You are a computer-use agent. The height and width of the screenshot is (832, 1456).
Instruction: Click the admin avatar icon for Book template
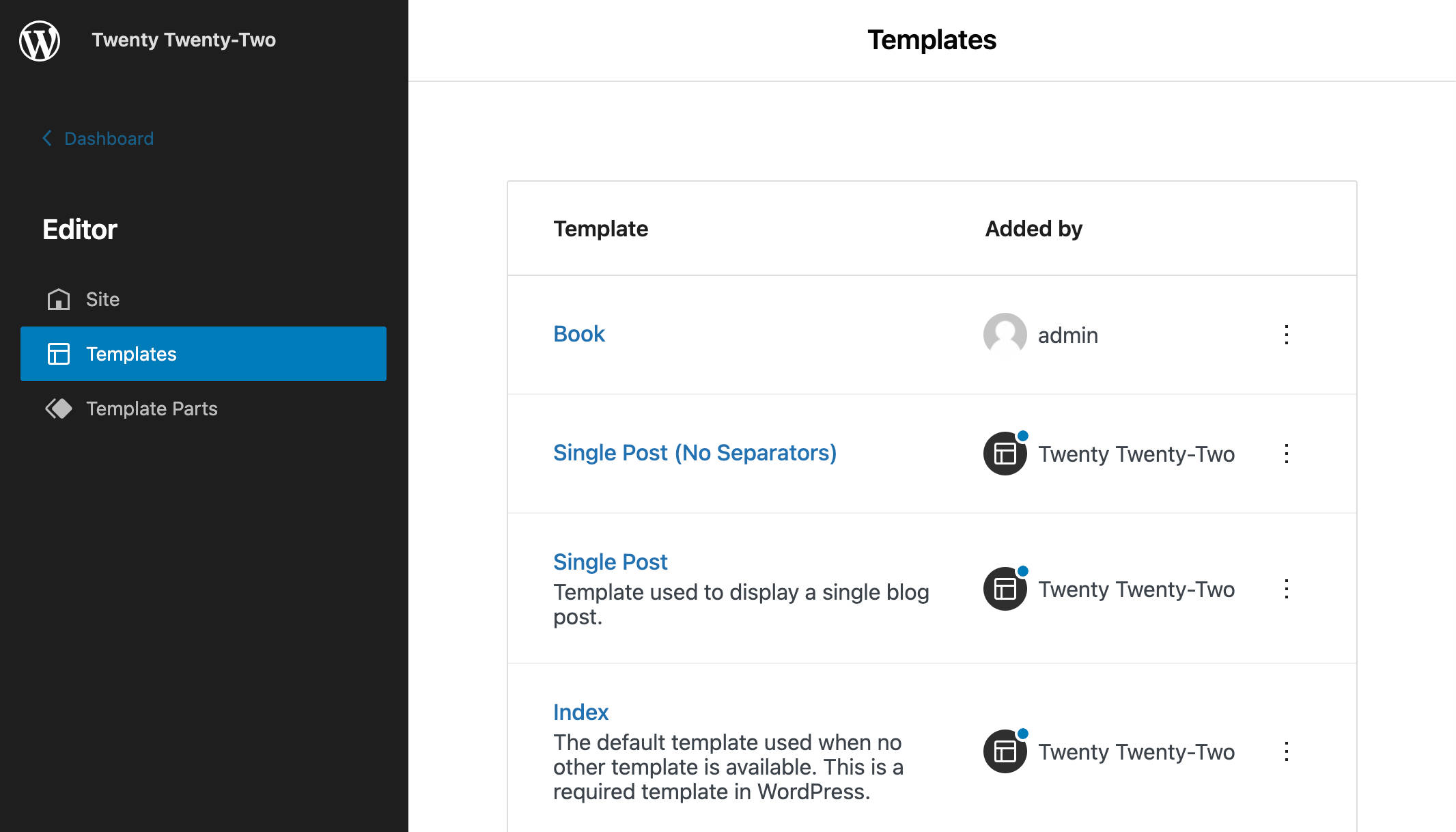(x=1004, y=335)
